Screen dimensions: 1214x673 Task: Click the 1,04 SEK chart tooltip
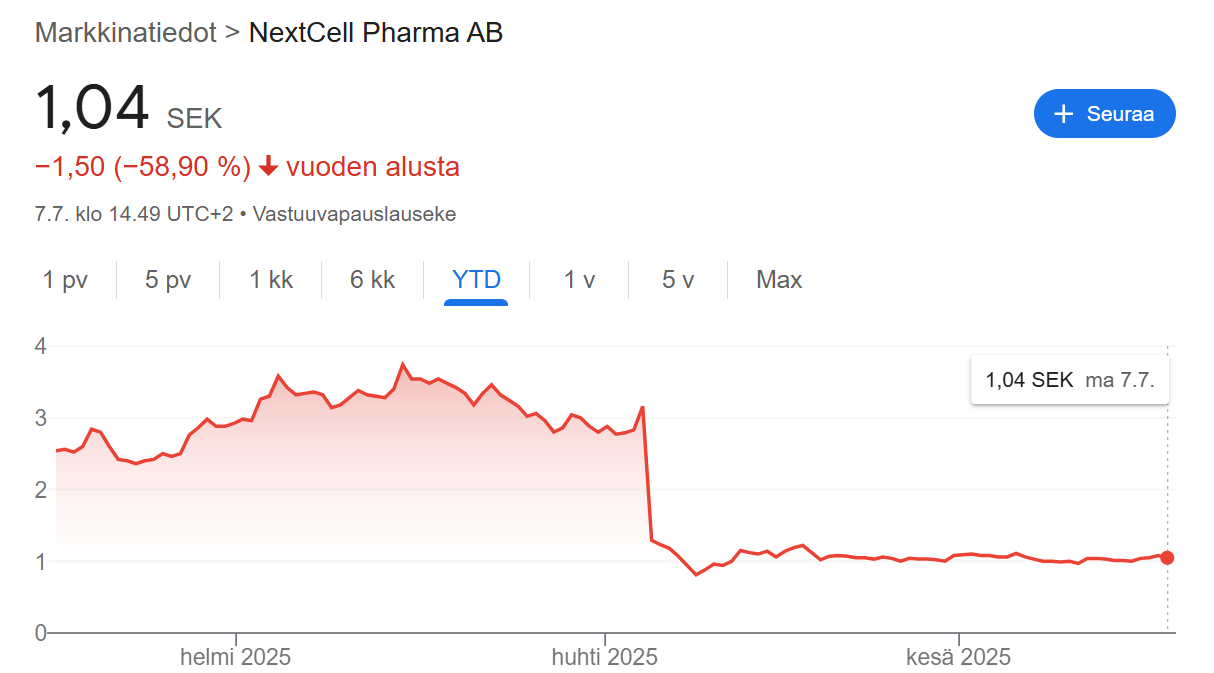pos(1070,380)
